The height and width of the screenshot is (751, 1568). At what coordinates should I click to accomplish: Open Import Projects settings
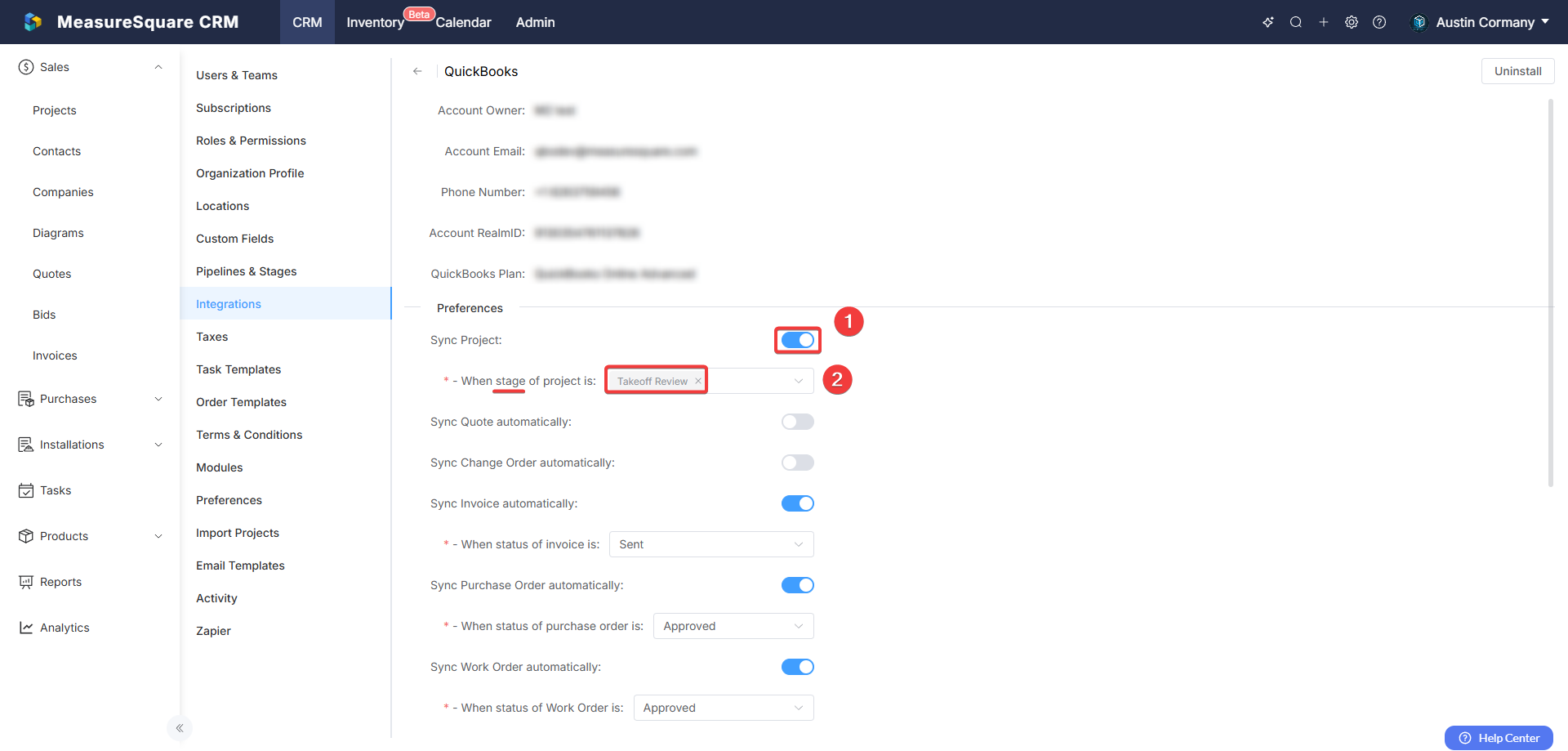coord(238,533)
